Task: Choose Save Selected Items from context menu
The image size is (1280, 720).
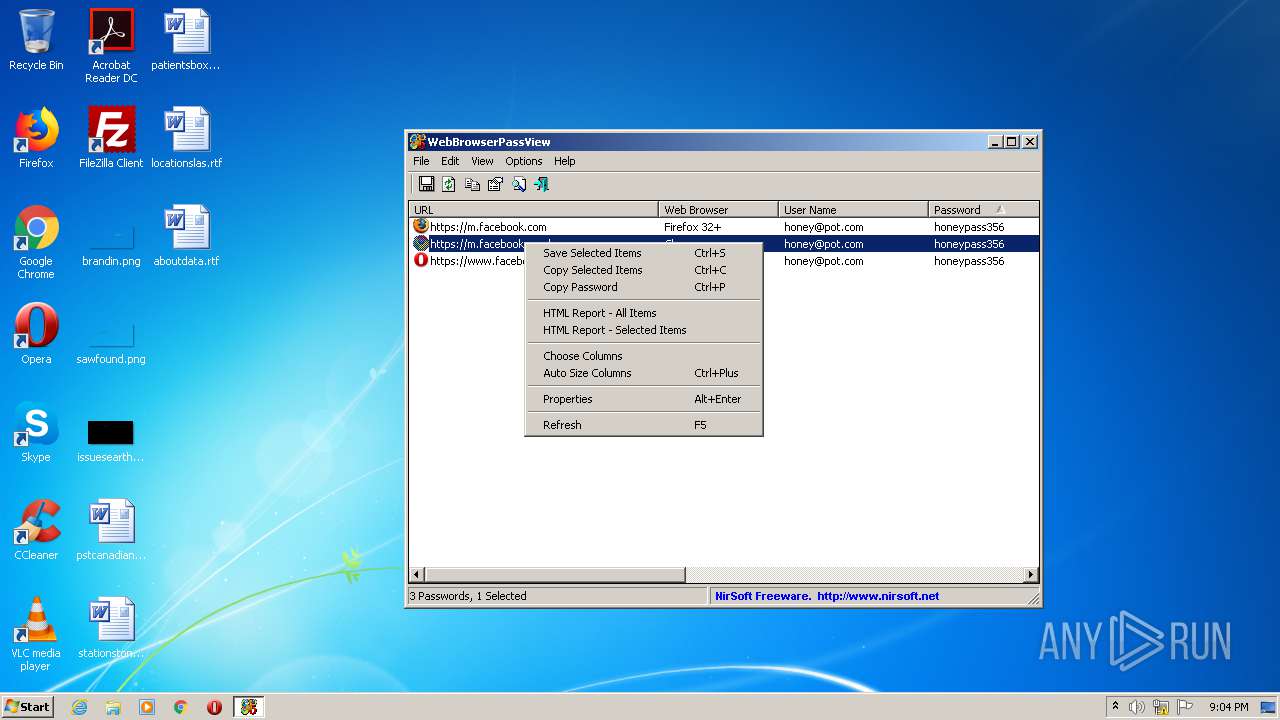Action: pos(644,253)
